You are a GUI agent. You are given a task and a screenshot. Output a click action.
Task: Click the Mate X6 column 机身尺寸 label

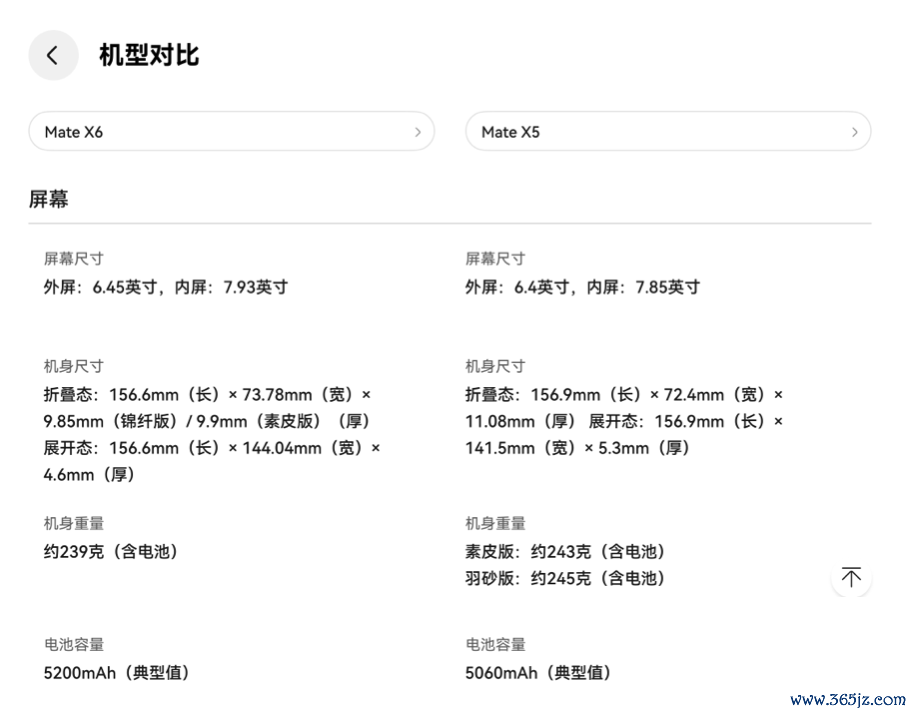[x=74, y=366]
